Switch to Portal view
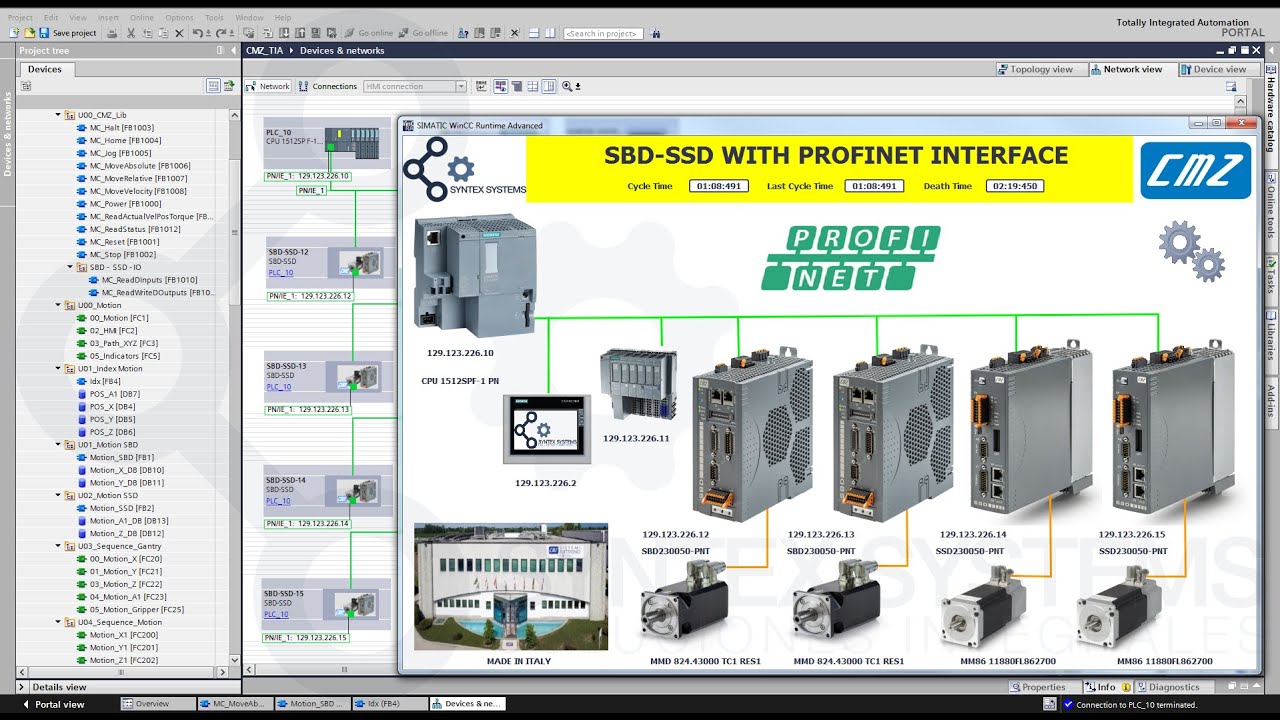The height and width of the screenshot is (720, 1280). (x=52, y=704)
